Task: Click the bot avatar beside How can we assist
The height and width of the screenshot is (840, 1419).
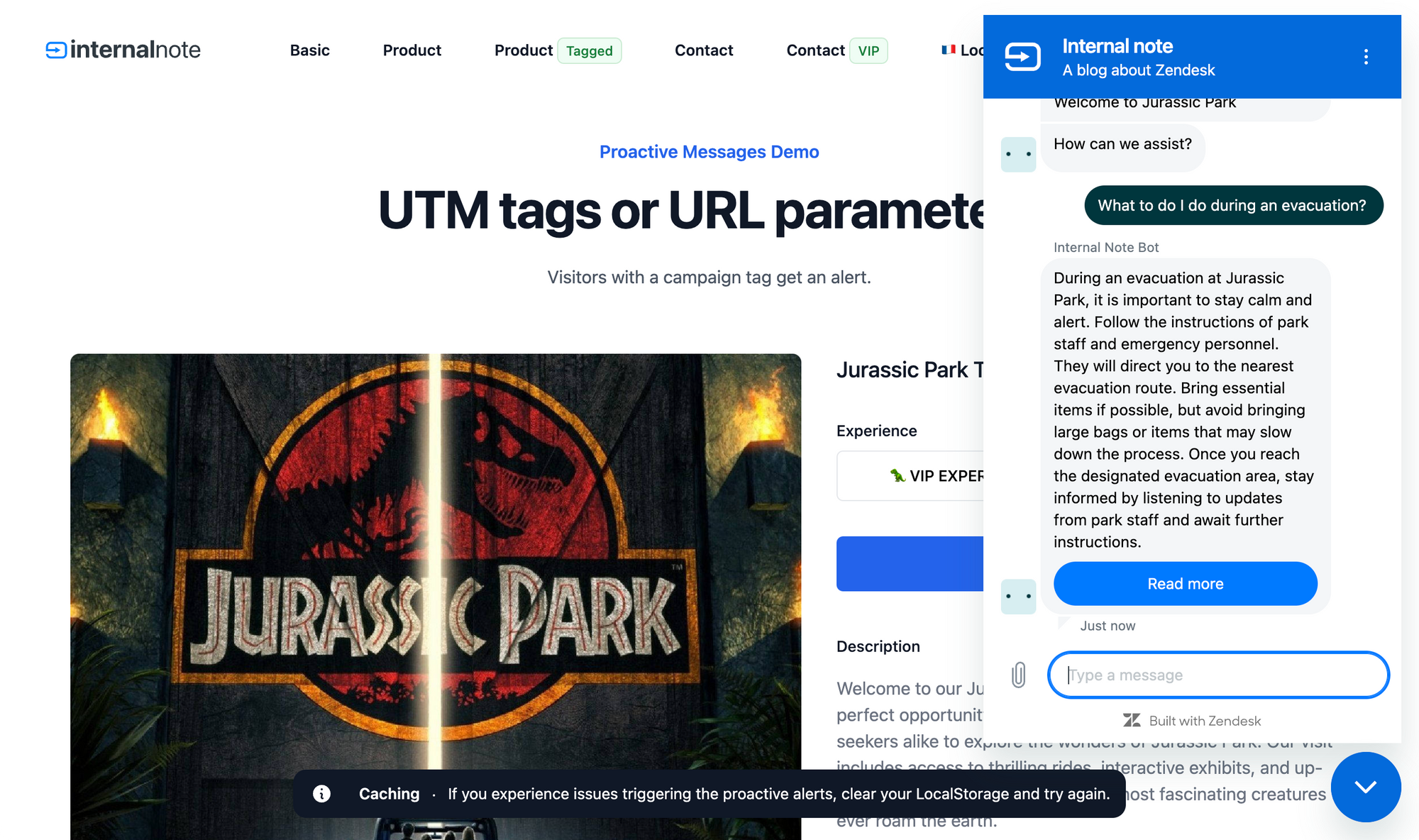Action: (1018, 154)
